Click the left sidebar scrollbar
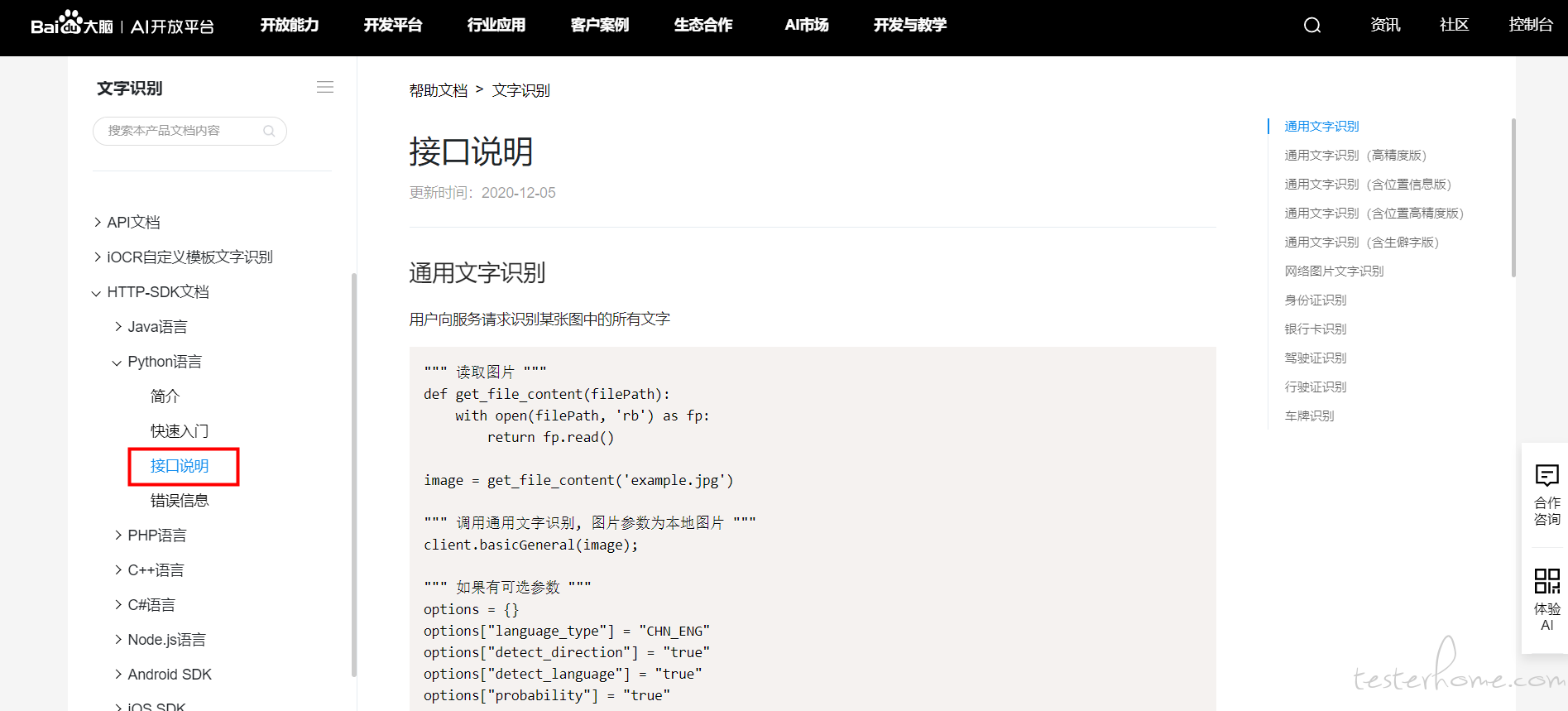Viewport: 1568px width, 711px height. (x=354, y=475)
